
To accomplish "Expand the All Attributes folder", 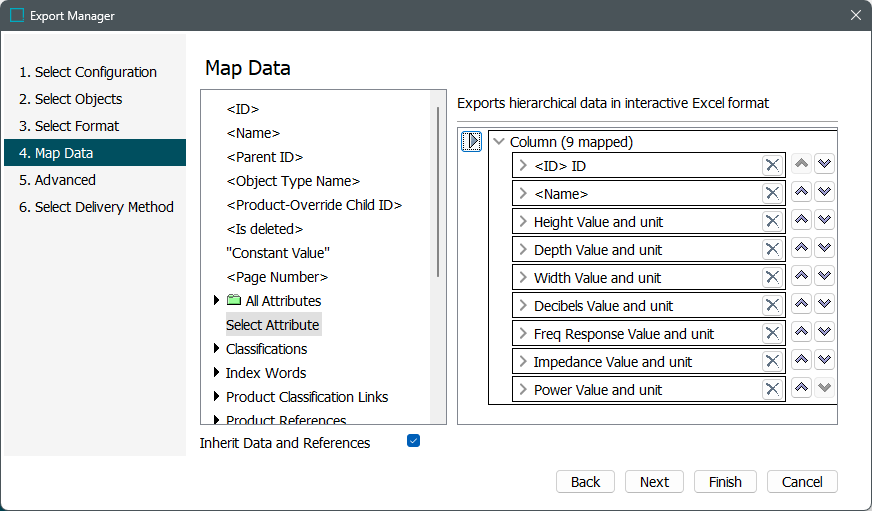I will tap(216, 301).
